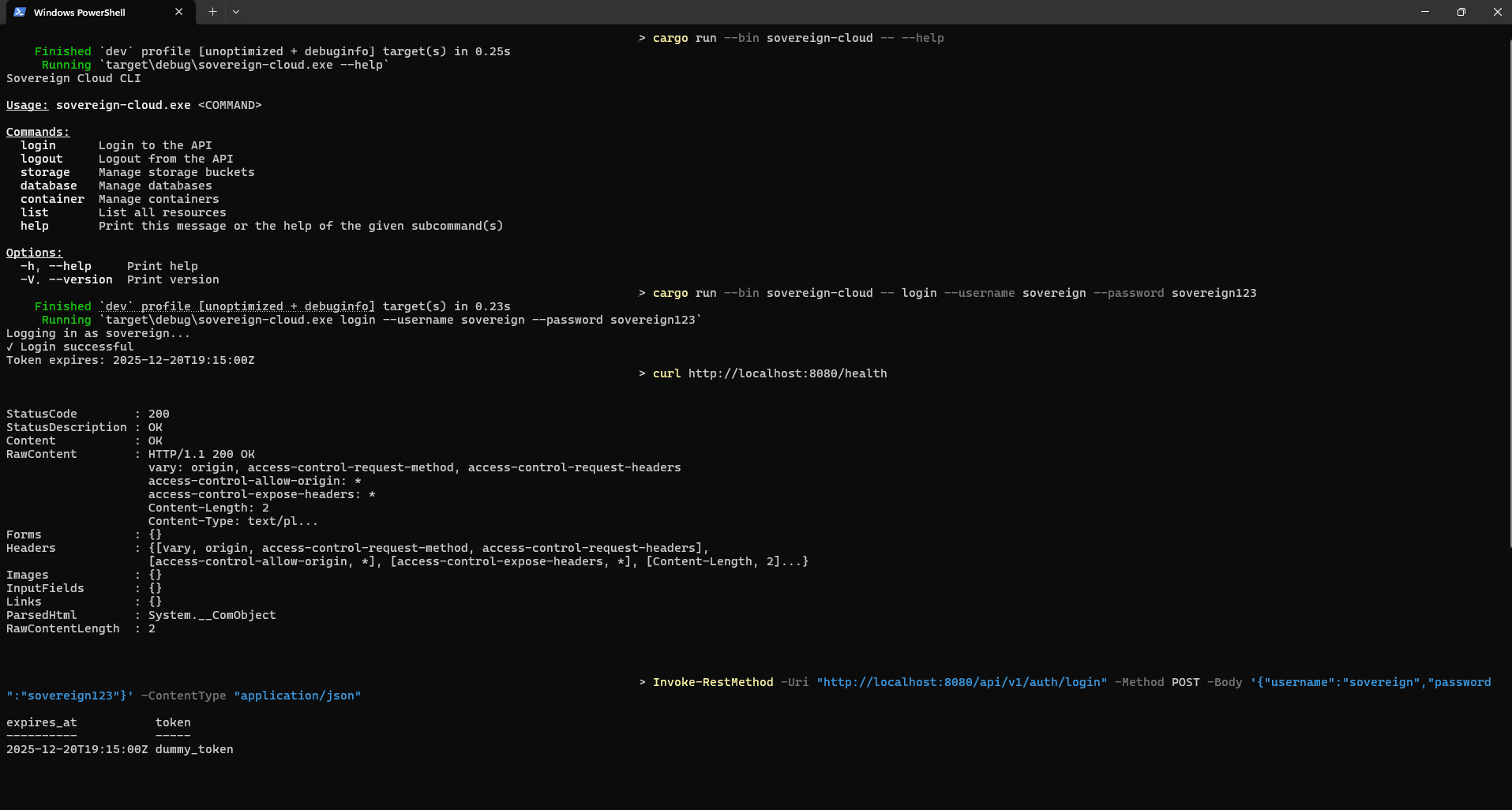1512x810 pixels.
Task: Click the api/v1/auth/login URL
Action: [962, 681]
